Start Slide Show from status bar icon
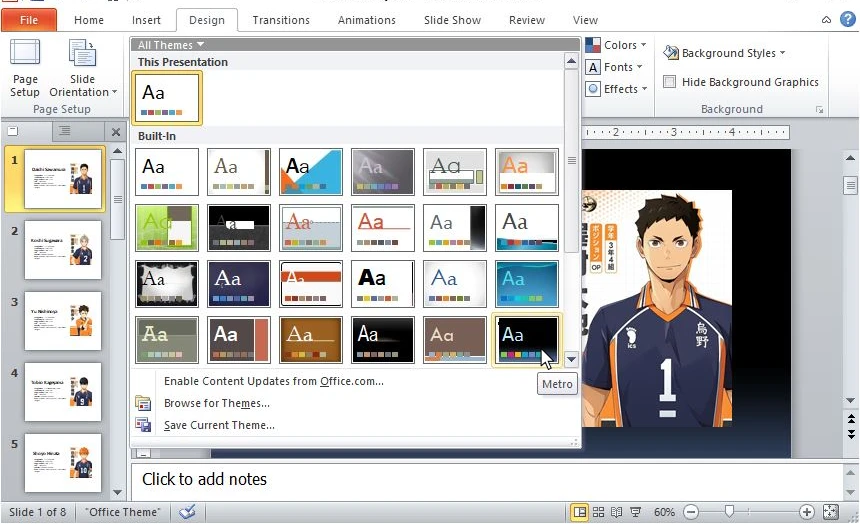 point(635,512)
